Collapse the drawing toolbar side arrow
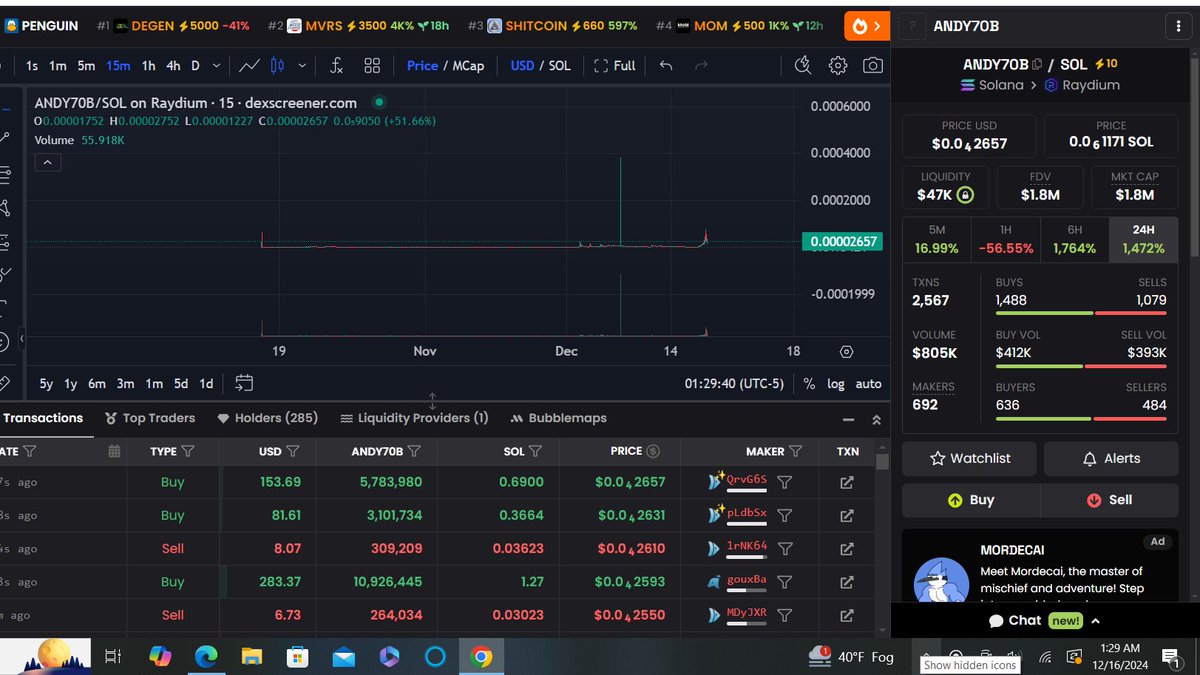The height and width of the screenshot is (675, 1200). click(x=21, y=340)
